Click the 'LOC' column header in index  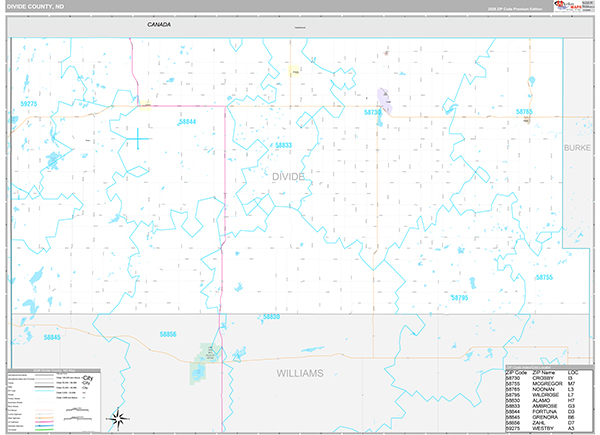tap(573, 372)
